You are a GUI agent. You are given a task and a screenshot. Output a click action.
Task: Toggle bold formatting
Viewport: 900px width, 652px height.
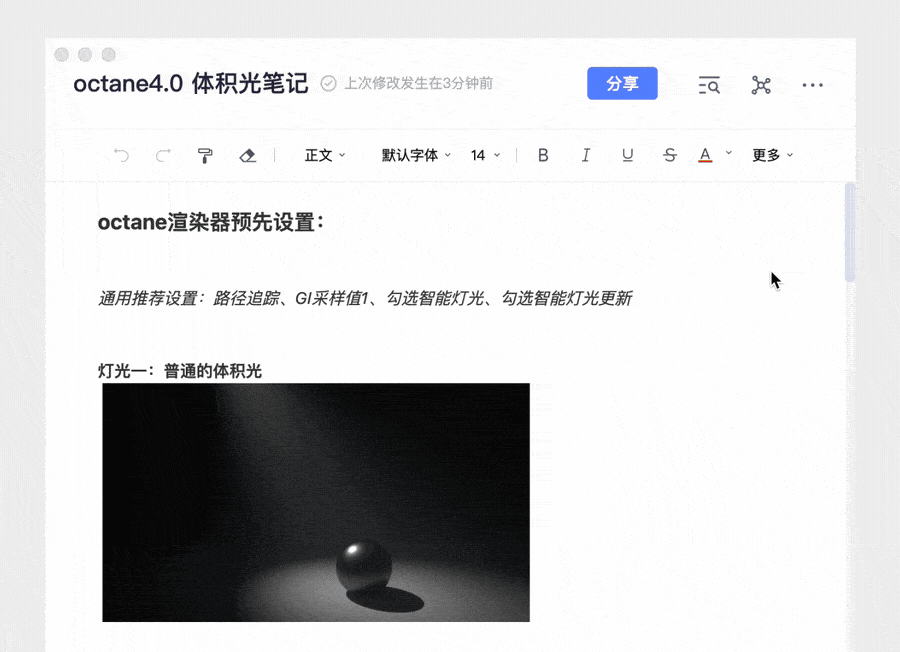pyautogui.click(x=543, y=155)
